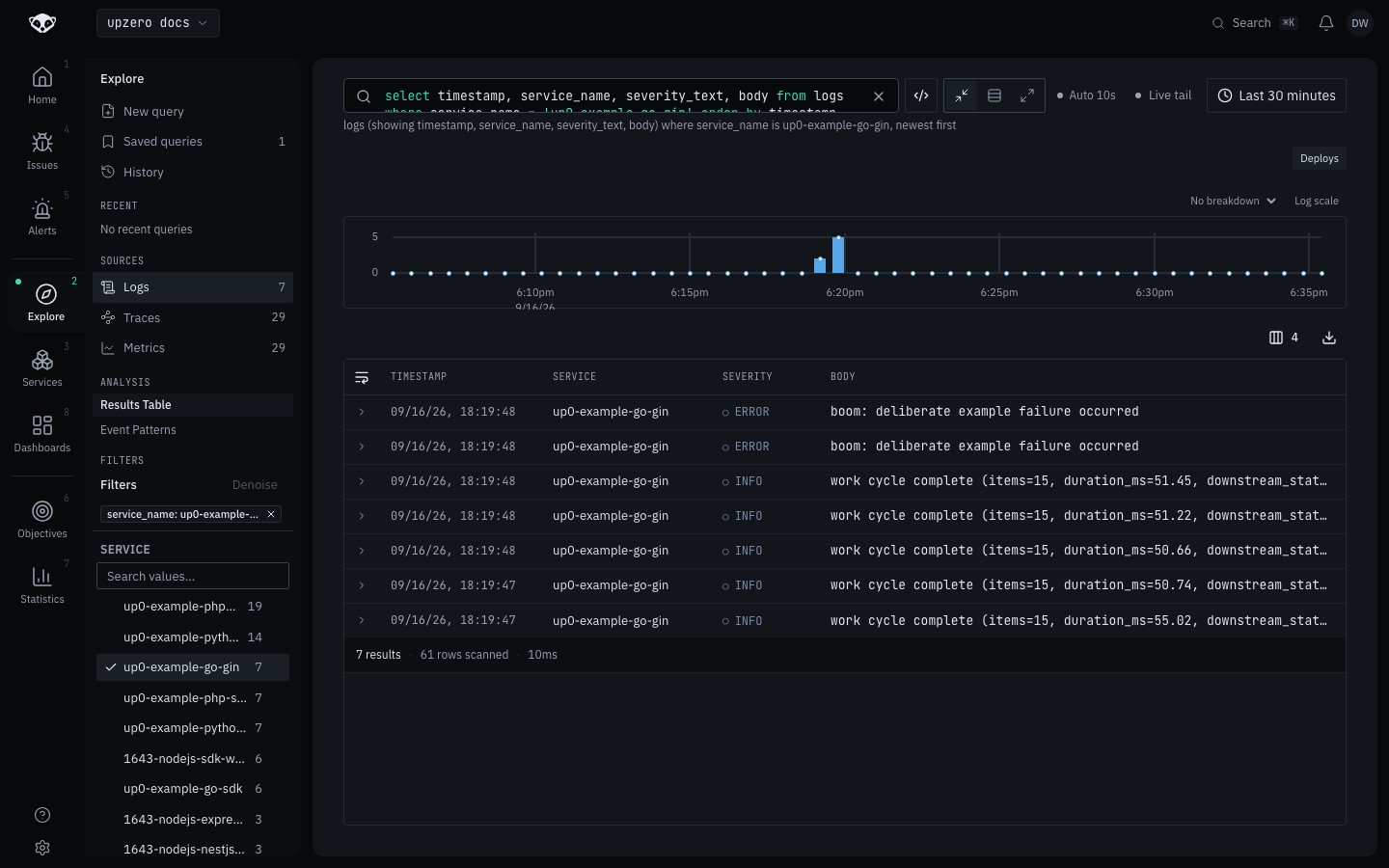Select the expand fullscreen view icon

point(1027,95)
